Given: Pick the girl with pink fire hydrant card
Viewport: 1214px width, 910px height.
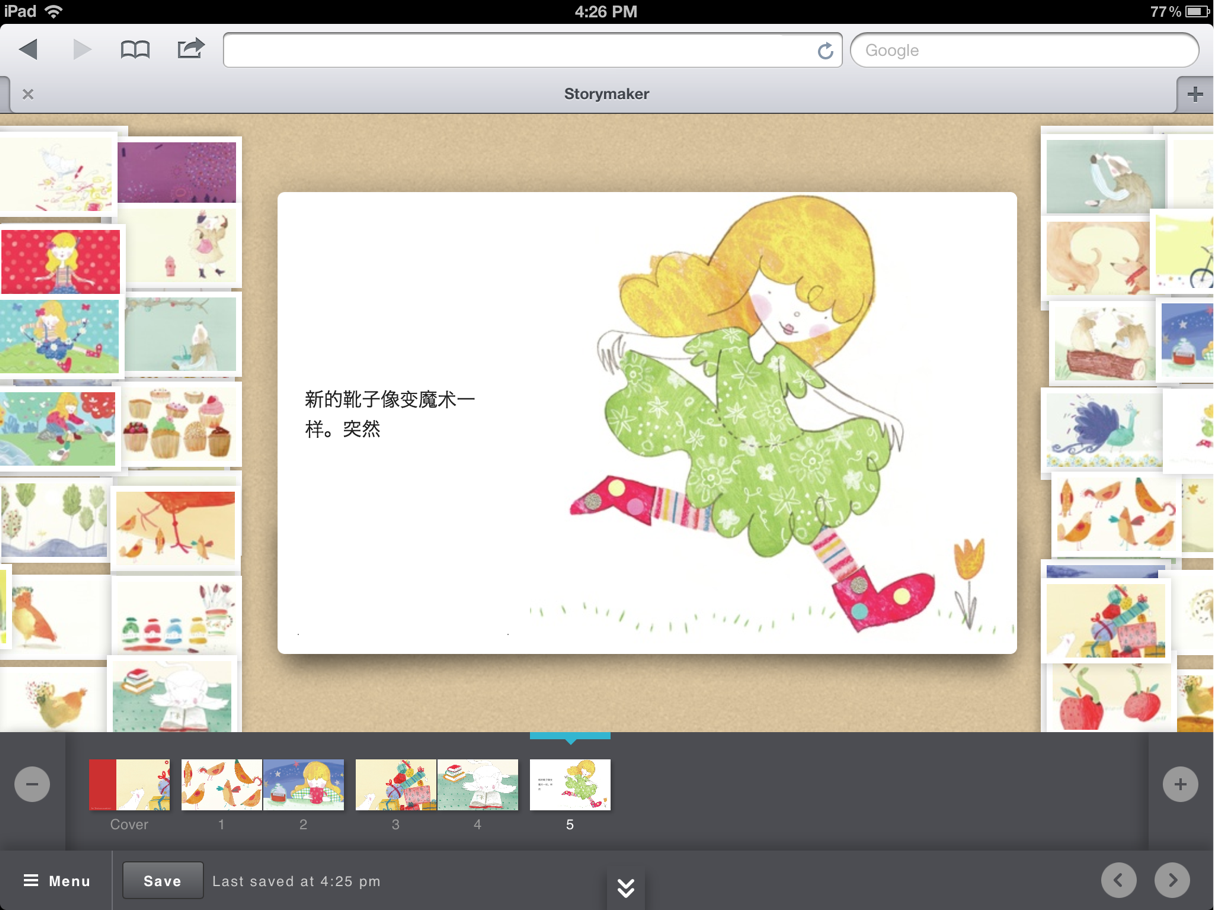Looking at the screenshot, I should [180, 244].
